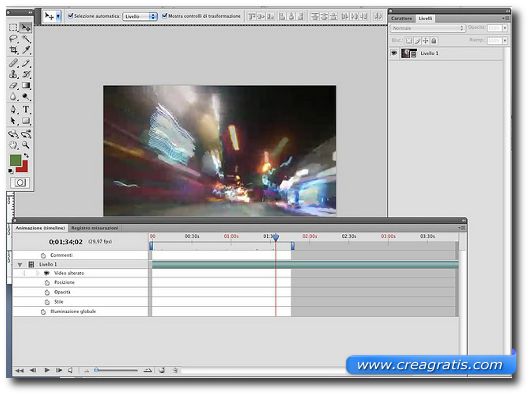Swap foreground and background colors
Screen dimensions: 530x396
[26, 156]
